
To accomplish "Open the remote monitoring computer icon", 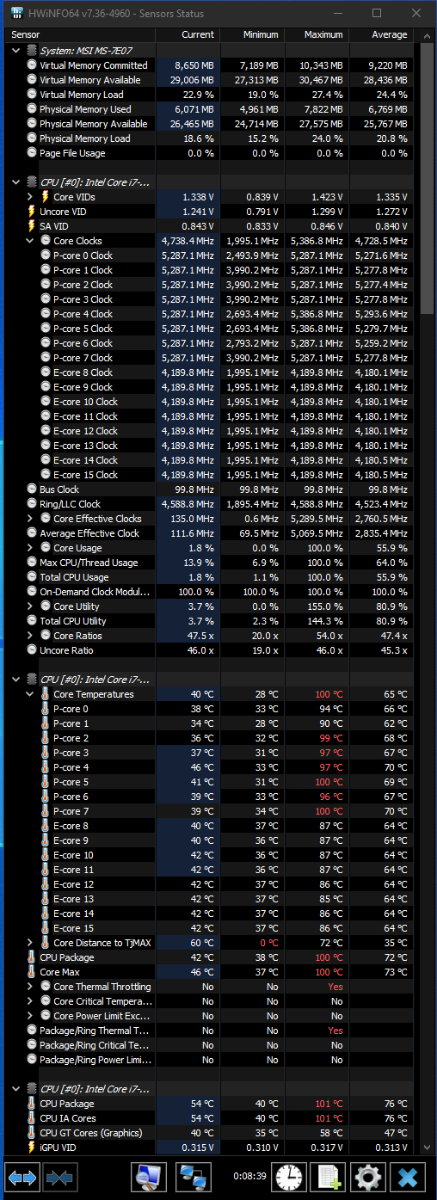I will pos(148,1177).
